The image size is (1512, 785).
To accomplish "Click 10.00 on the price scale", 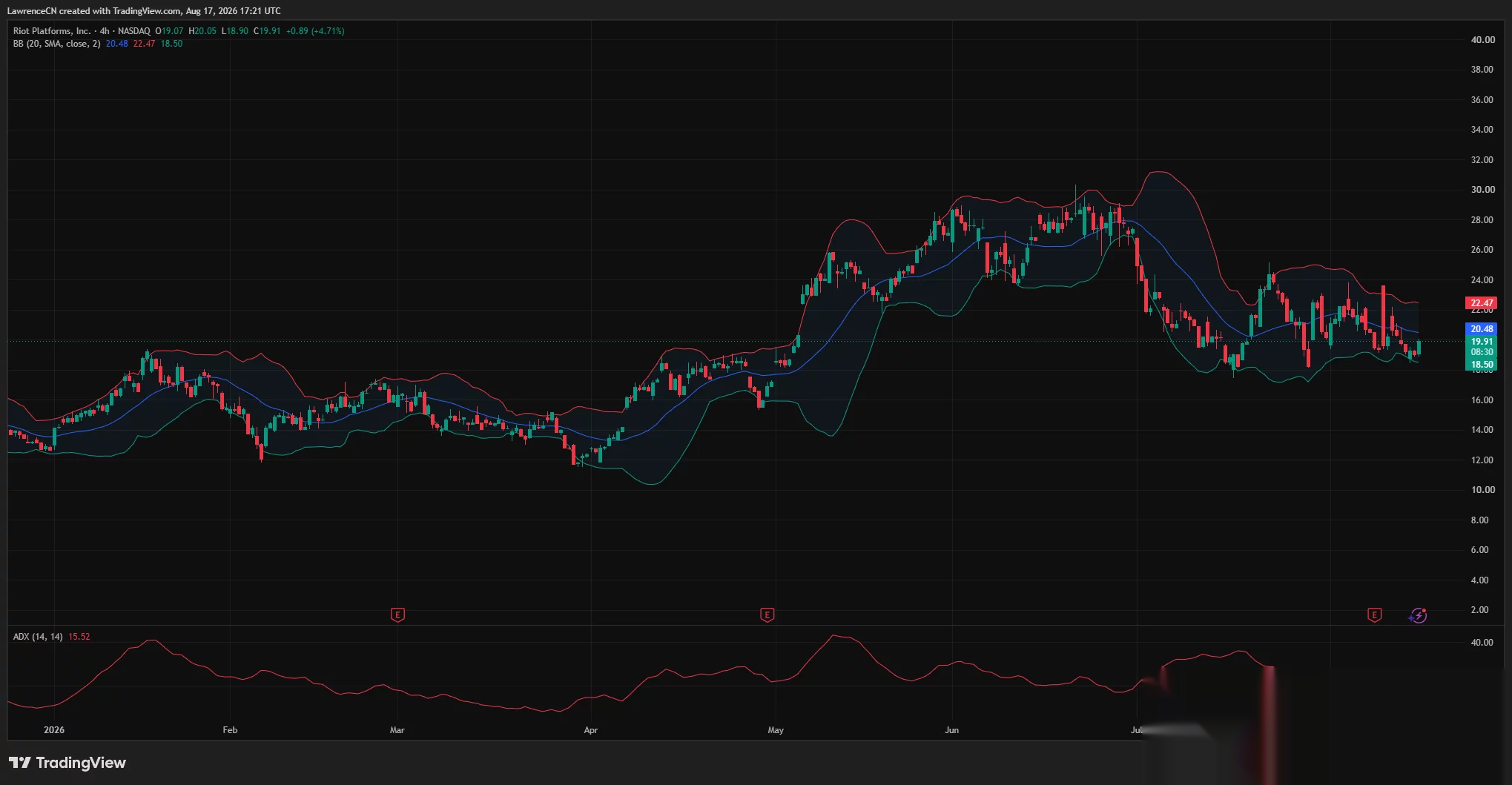I will 1482,490.
